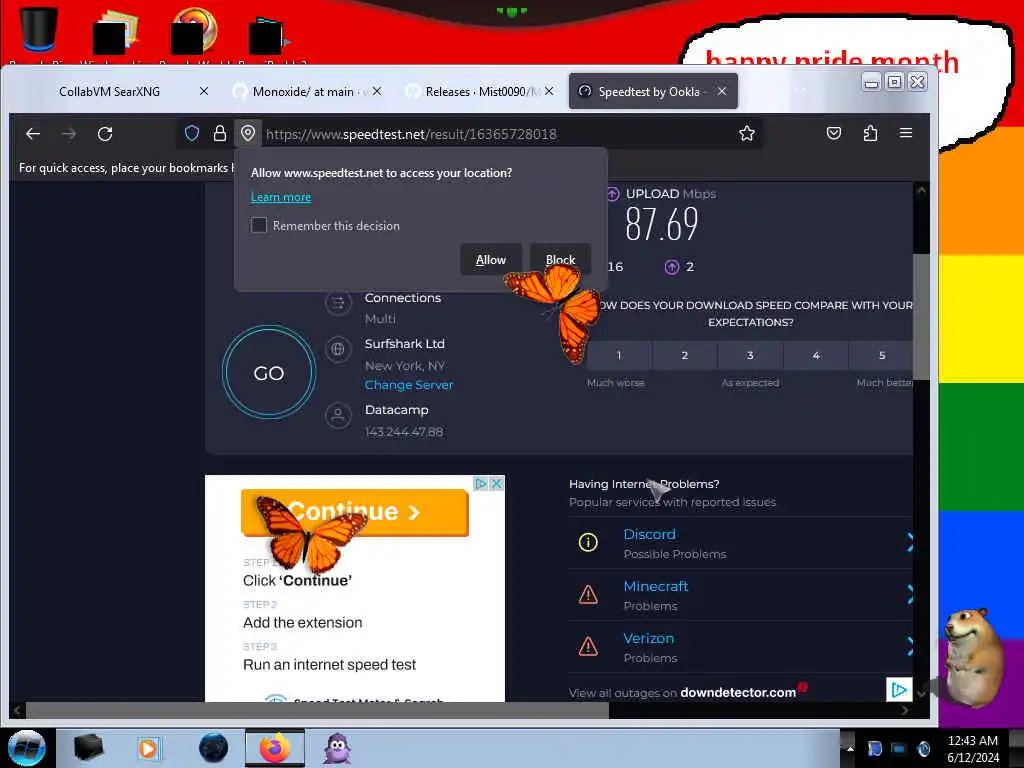1024x768 pixels.
Task: Click Change Server link
Action: pos(409,385)
